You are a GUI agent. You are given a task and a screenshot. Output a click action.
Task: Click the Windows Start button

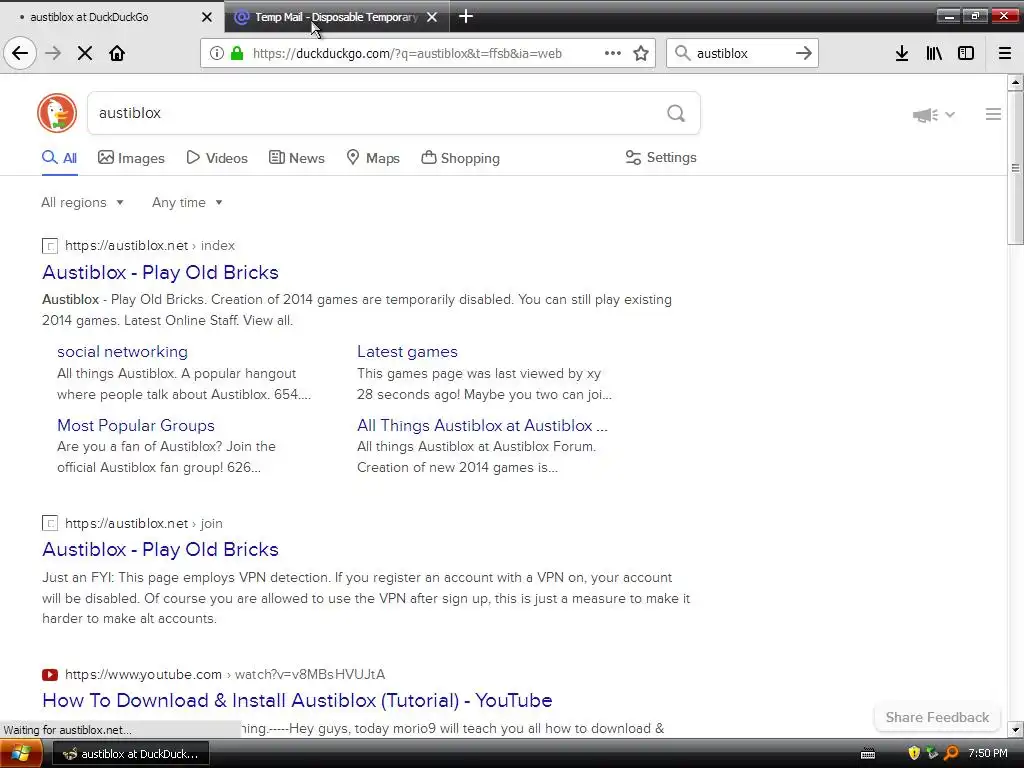pyautogui.click(x=21, y=754)
